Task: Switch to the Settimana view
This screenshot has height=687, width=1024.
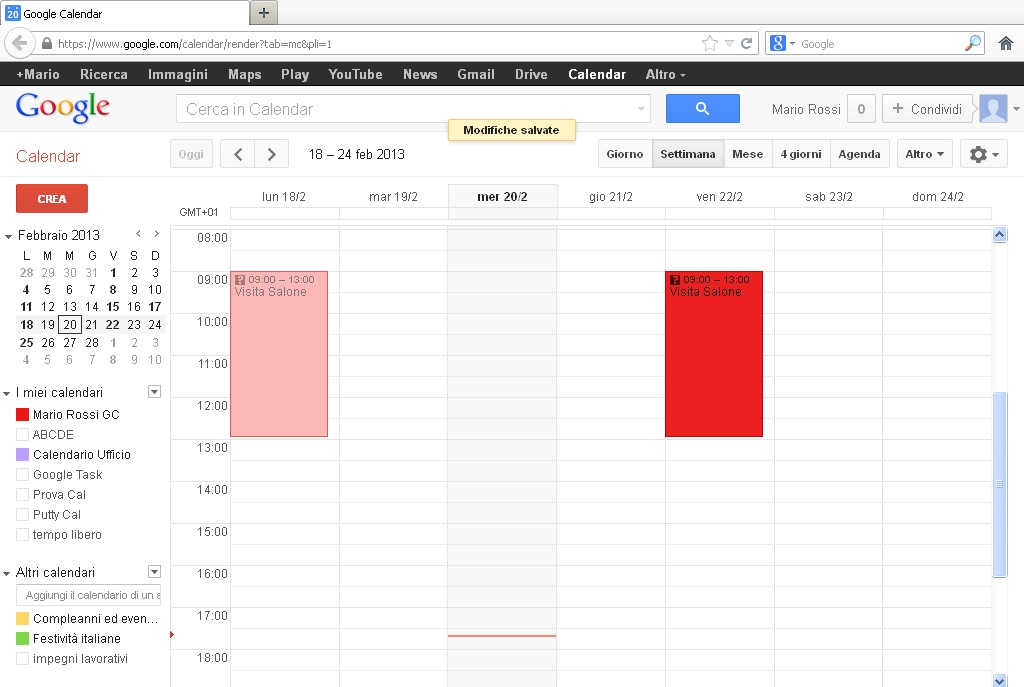Action: coord(688,154)
